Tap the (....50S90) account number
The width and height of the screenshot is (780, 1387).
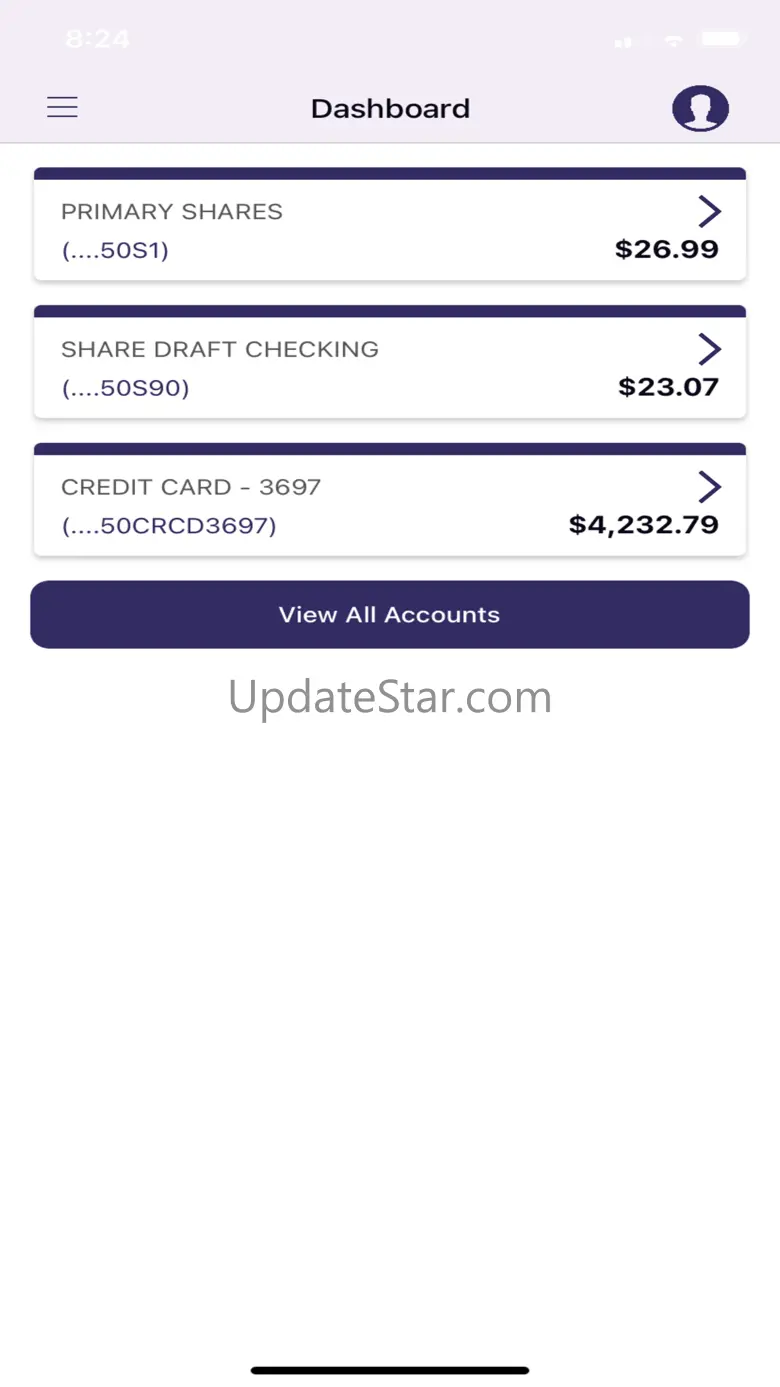pyautogui.click(x=125, y=388)
